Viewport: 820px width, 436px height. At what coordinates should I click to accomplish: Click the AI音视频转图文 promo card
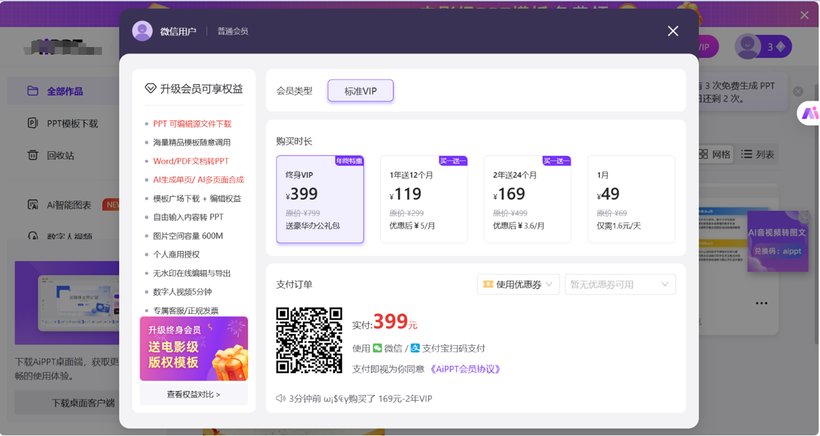tap(778, 241)
